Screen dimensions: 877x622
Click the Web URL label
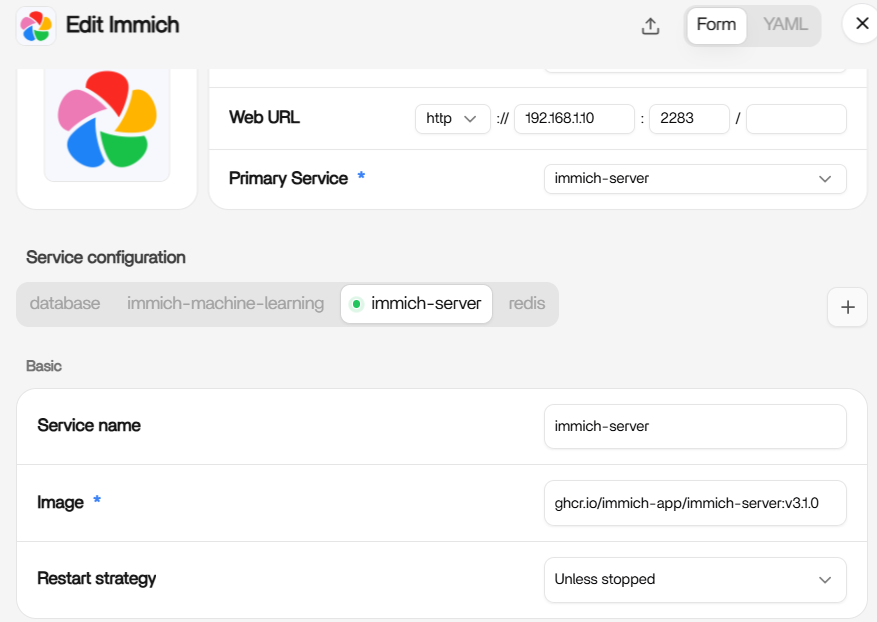coord(264,117)
